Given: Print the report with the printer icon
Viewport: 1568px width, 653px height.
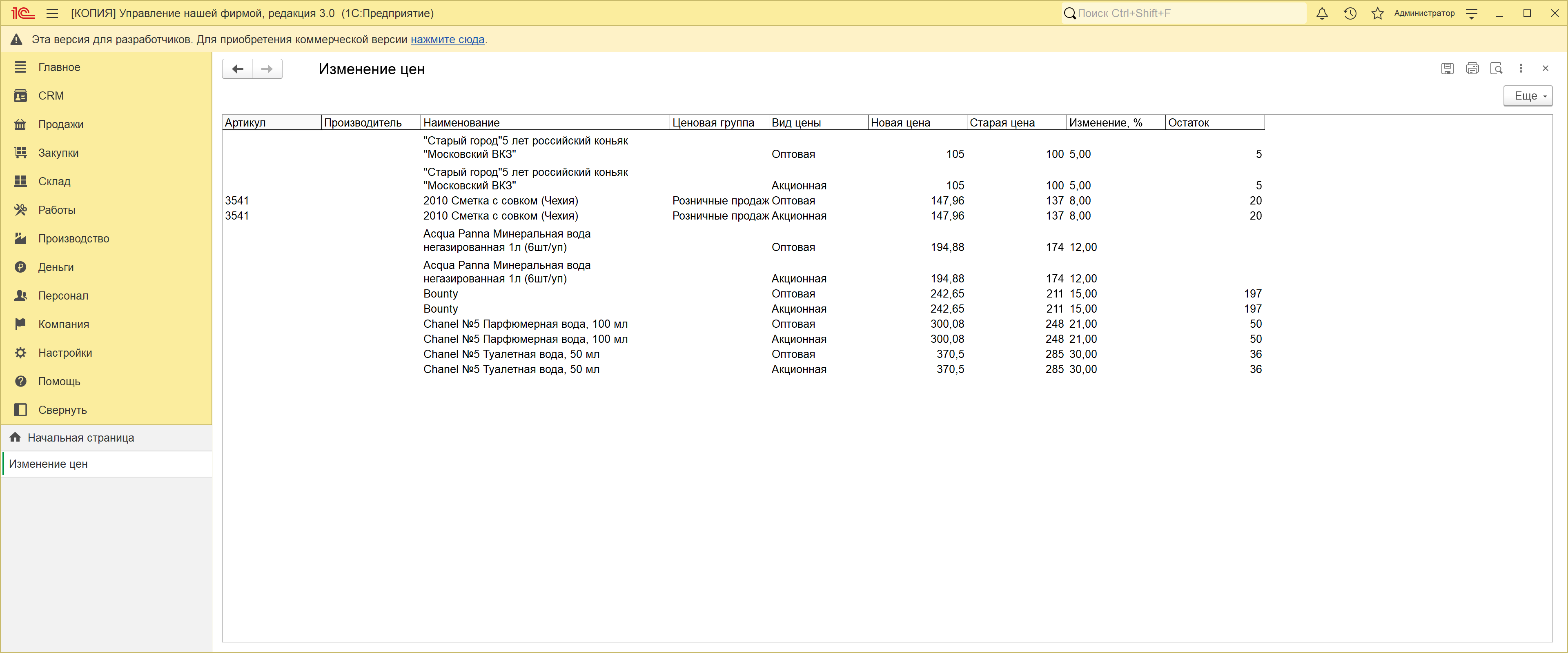Looking at the screenshot, I should pyautogui.click(x=1472, y=68).
